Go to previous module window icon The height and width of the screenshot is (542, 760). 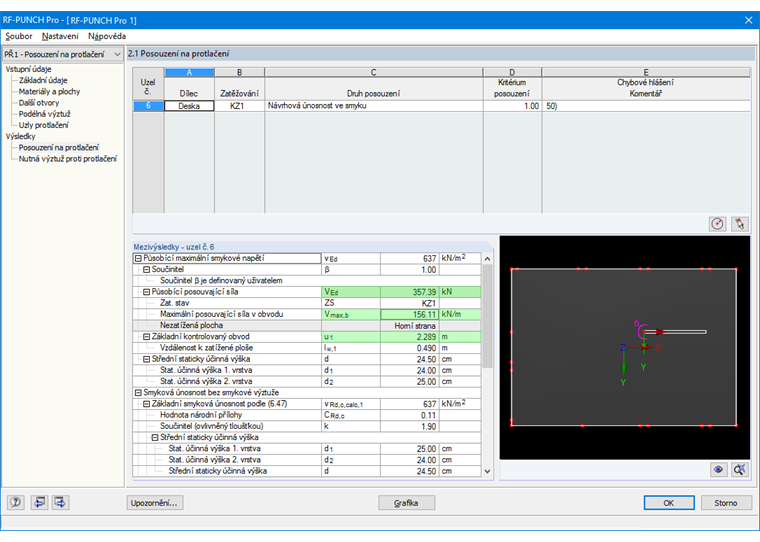39,502
